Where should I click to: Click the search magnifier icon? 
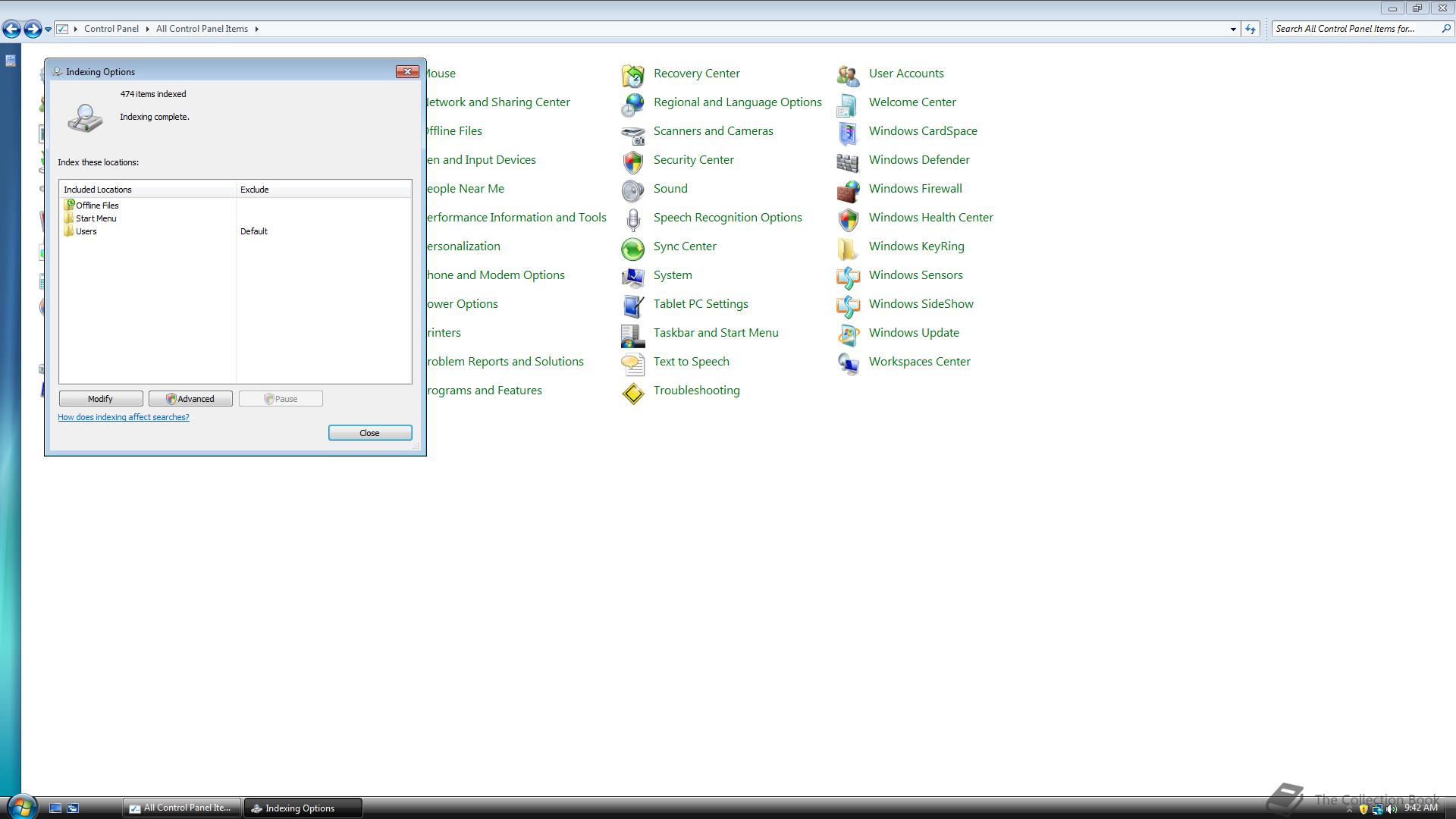tap(1445, 29)
